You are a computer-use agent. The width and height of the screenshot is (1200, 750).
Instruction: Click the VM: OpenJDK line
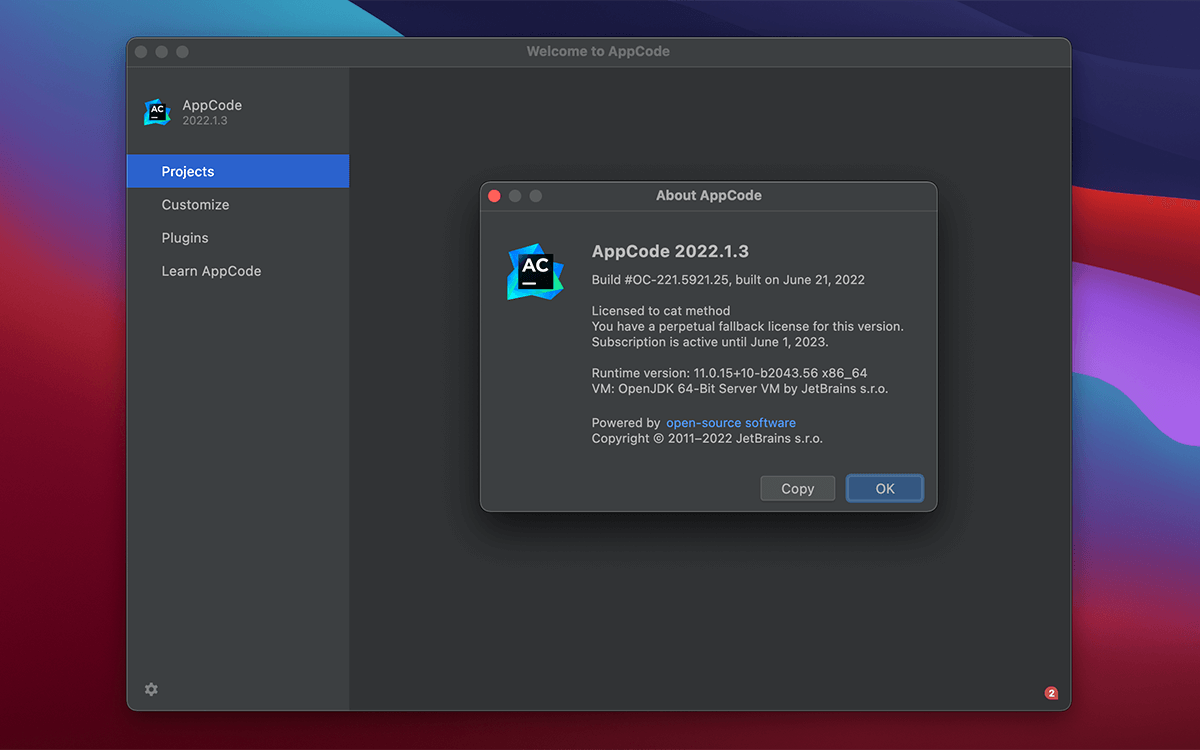coord(740,388)
